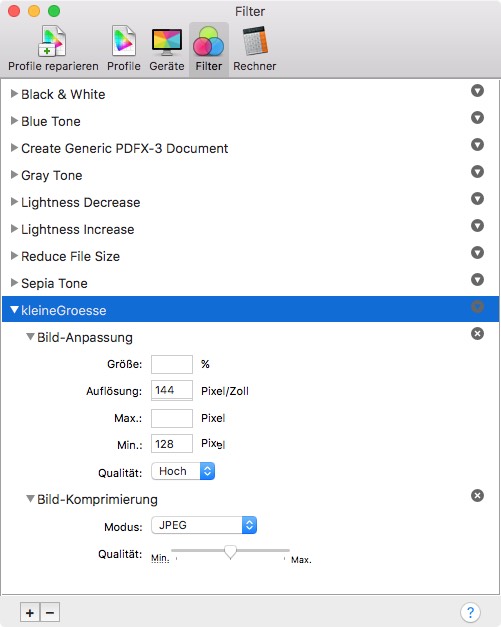Viewport: 501px width, 627px height.
Task: Open the action menu for Sepia Tone
Action: pos(477,280)
